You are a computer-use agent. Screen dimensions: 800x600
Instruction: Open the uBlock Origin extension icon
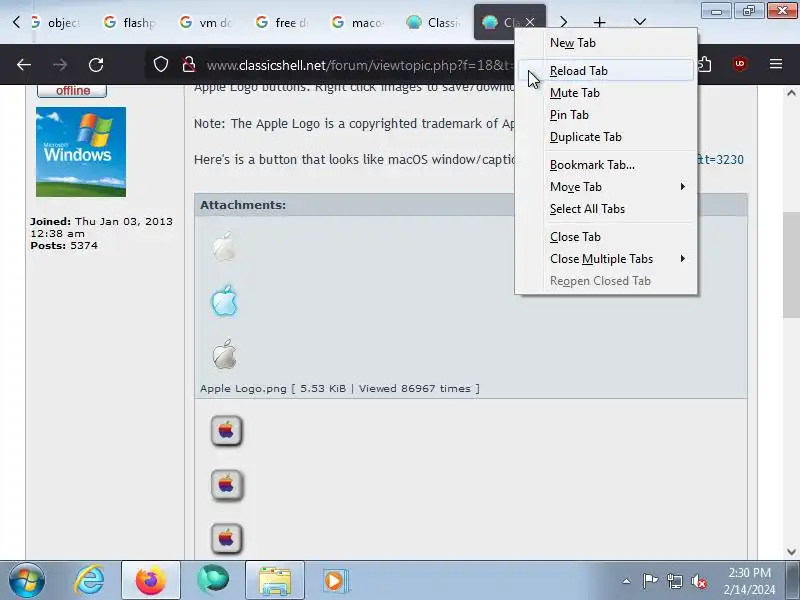pyautogui.click(x=740, y=64)
